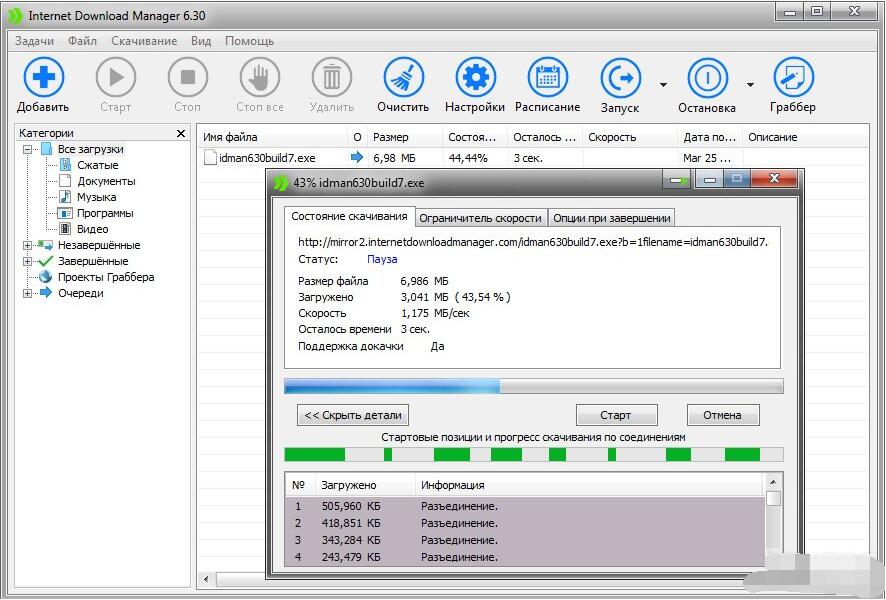Open the Файл menu

click(x=82, y=41)
